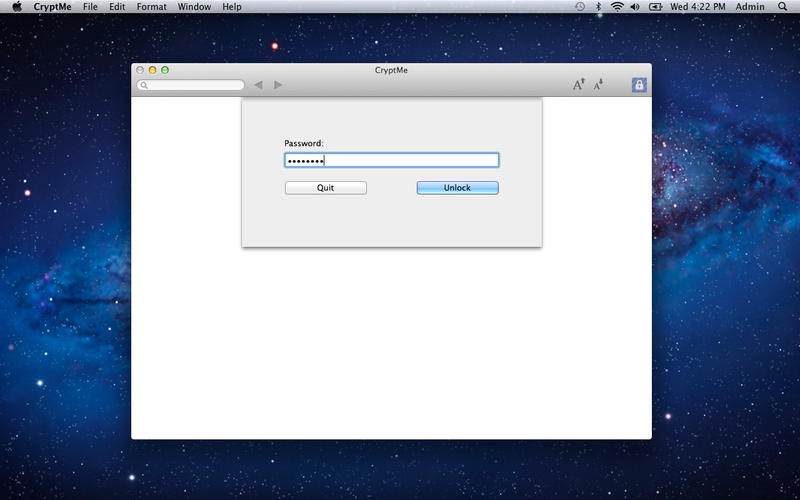Open the Window menu
800x500 pixels.
pyautogui.click(x=194, y=7)
